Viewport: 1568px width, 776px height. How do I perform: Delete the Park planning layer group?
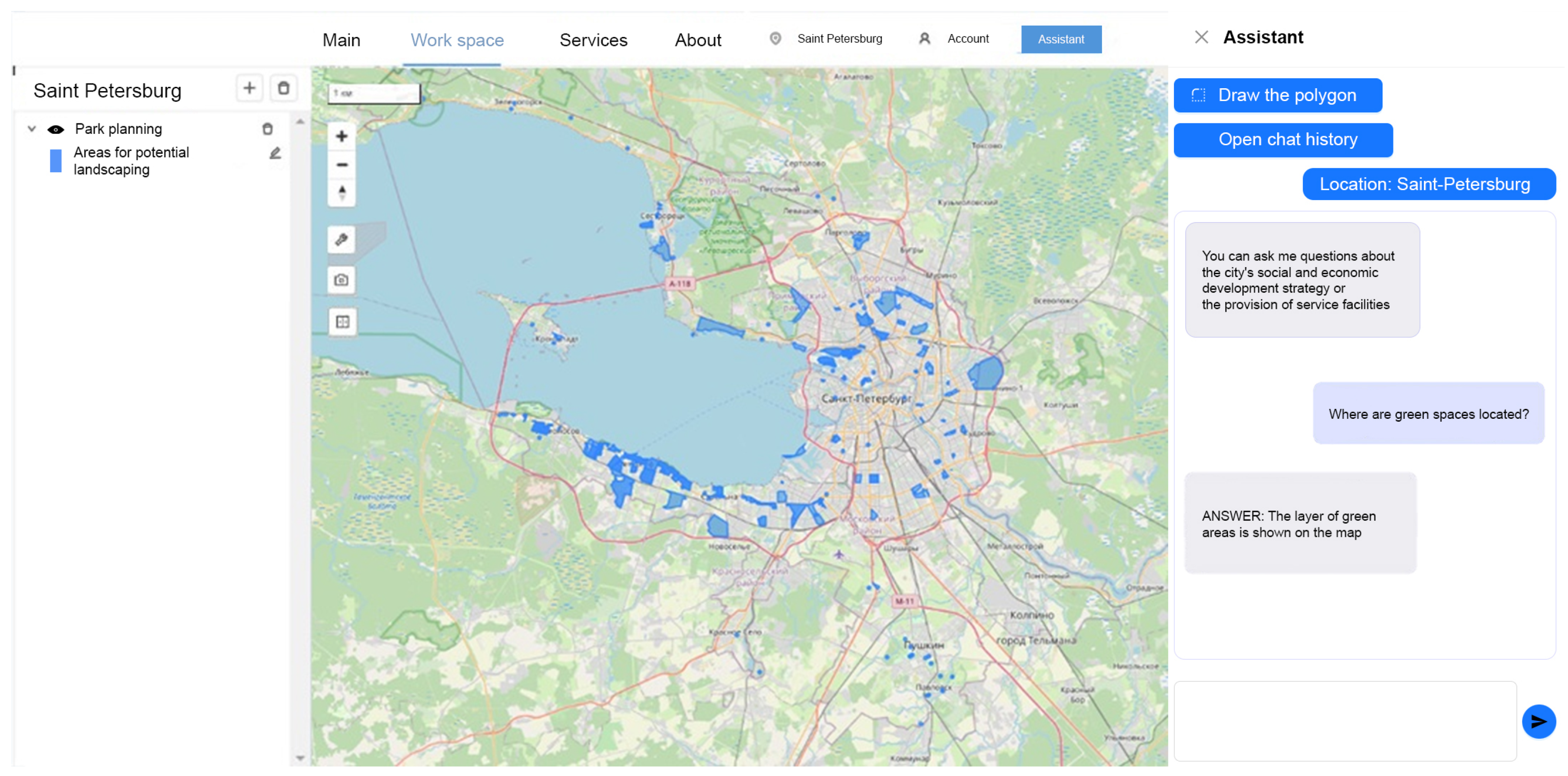point(267,129)
